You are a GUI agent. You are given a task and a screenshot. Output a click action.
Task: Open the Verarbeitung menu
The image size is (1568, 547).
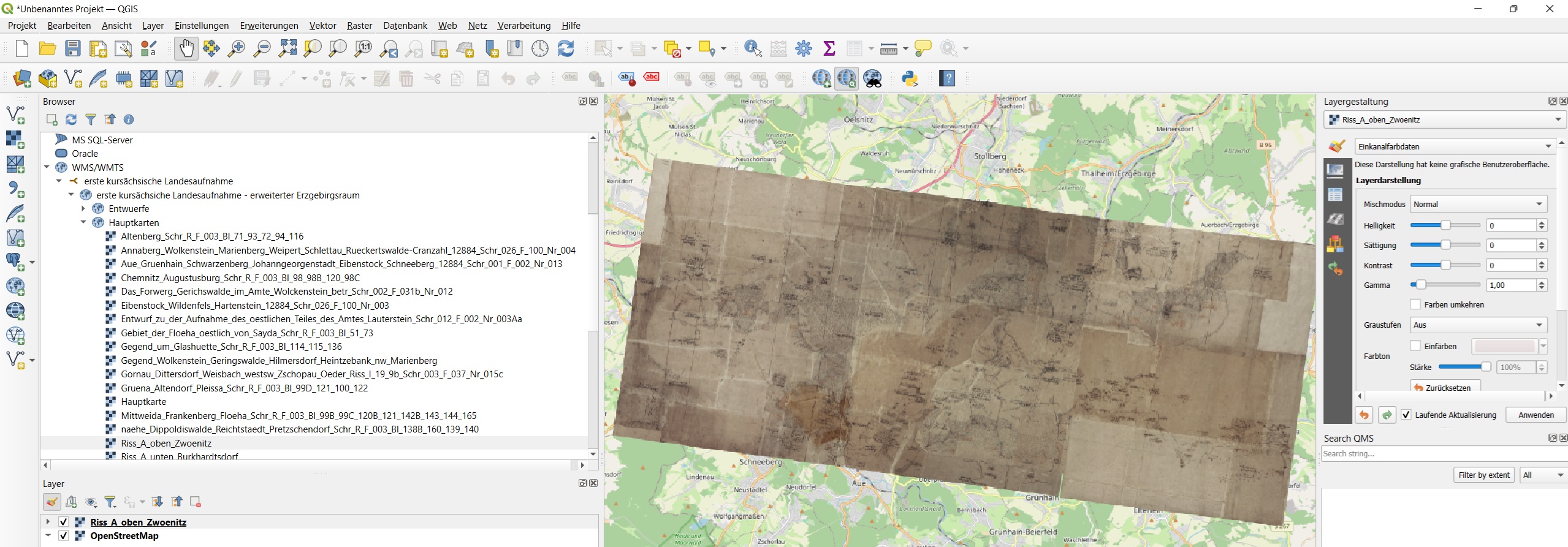tap(524, 26)
